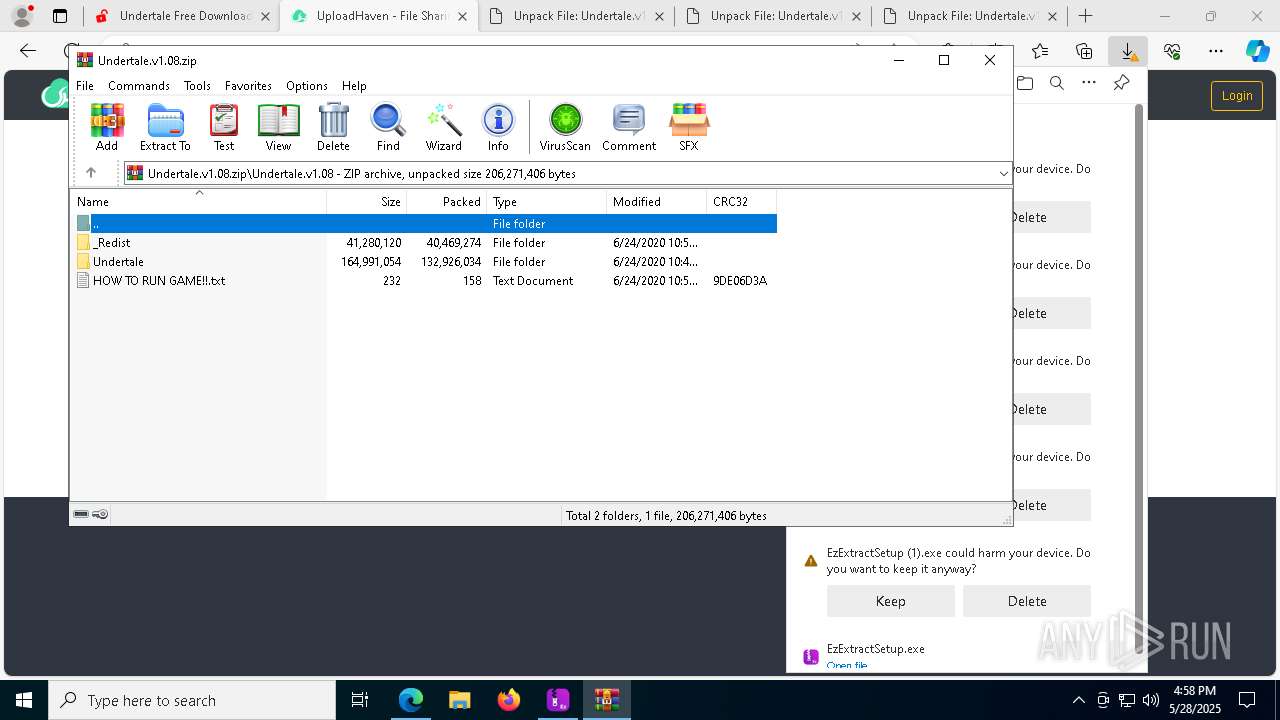
Task: Keep the EzExtractSetup (1).exe download
Action: point(890,601)
